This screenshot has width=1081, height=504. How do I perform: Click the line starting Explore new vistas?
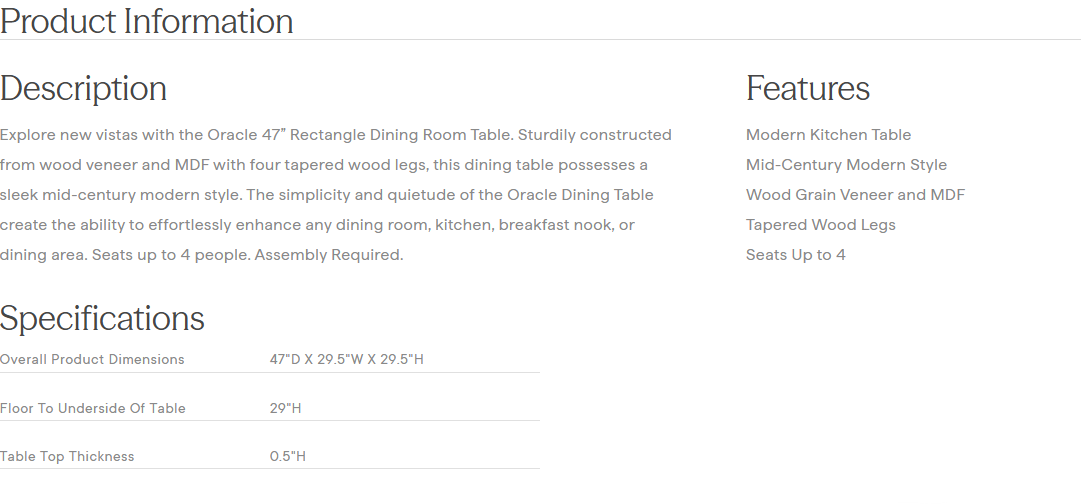pyautogui.click(x=335, y=135)
